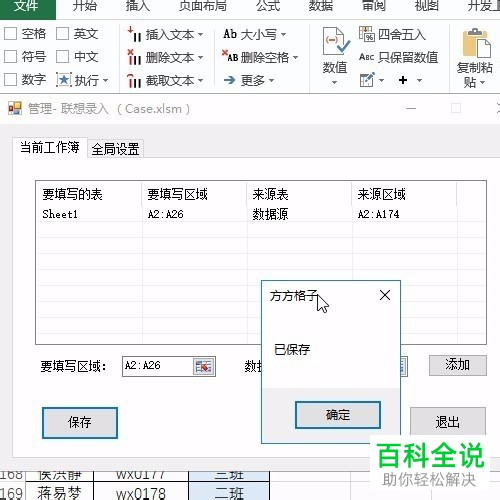
Task: Toggle the 符号 (symbol) checkbox
Action: click(10, 57)
